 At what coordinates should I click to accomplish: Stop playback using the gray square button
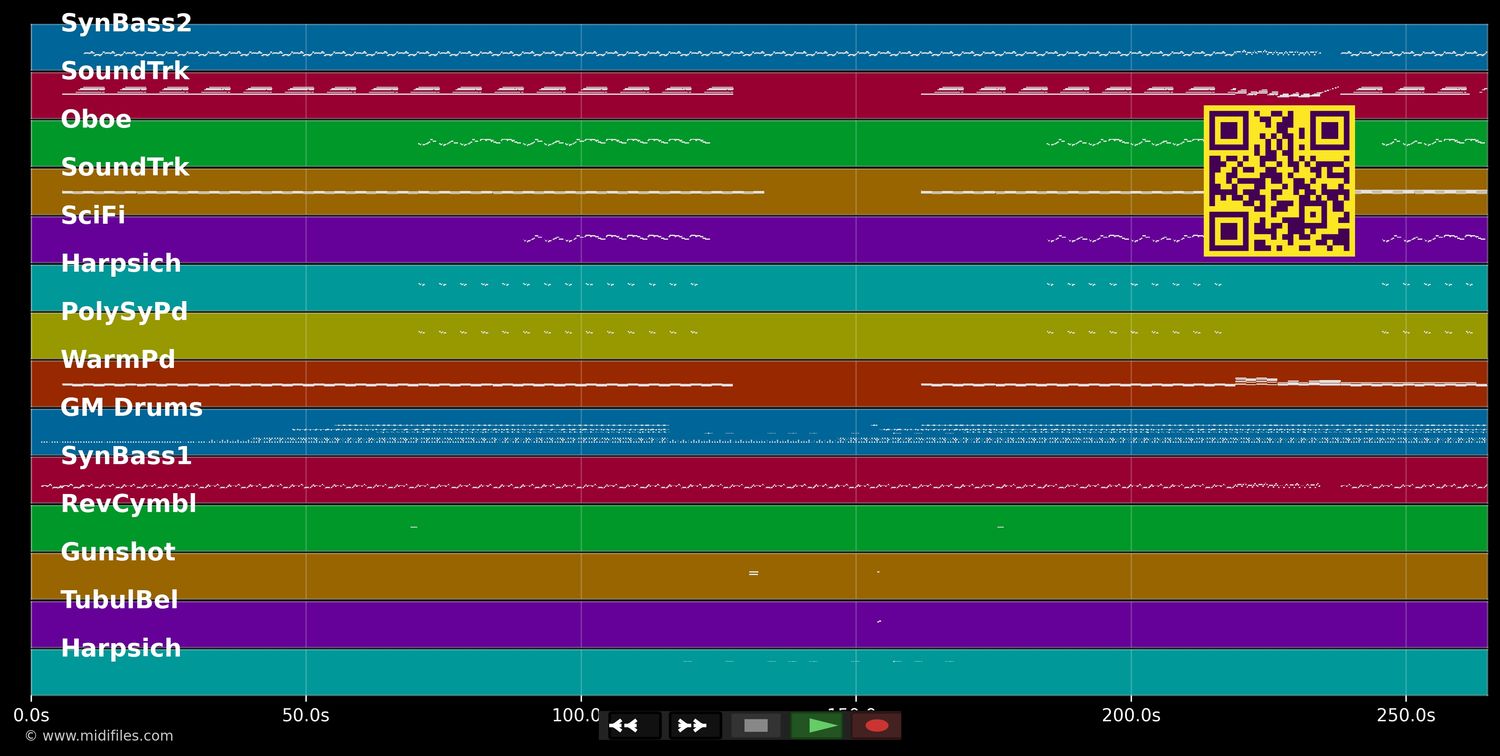756,726
